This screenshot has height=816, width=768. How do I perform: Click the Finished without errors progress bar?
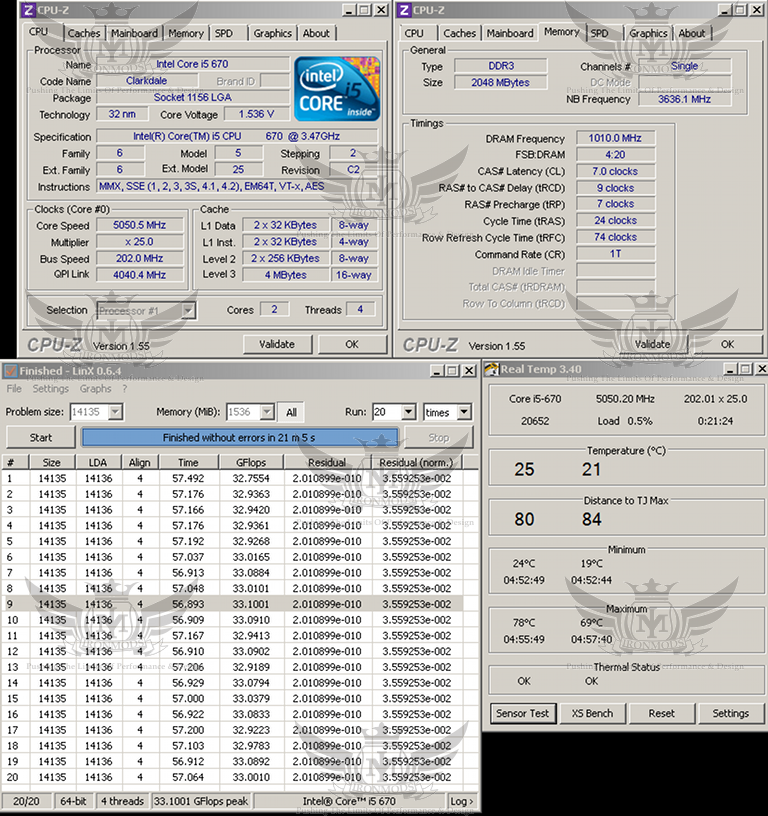coord(239,438)
